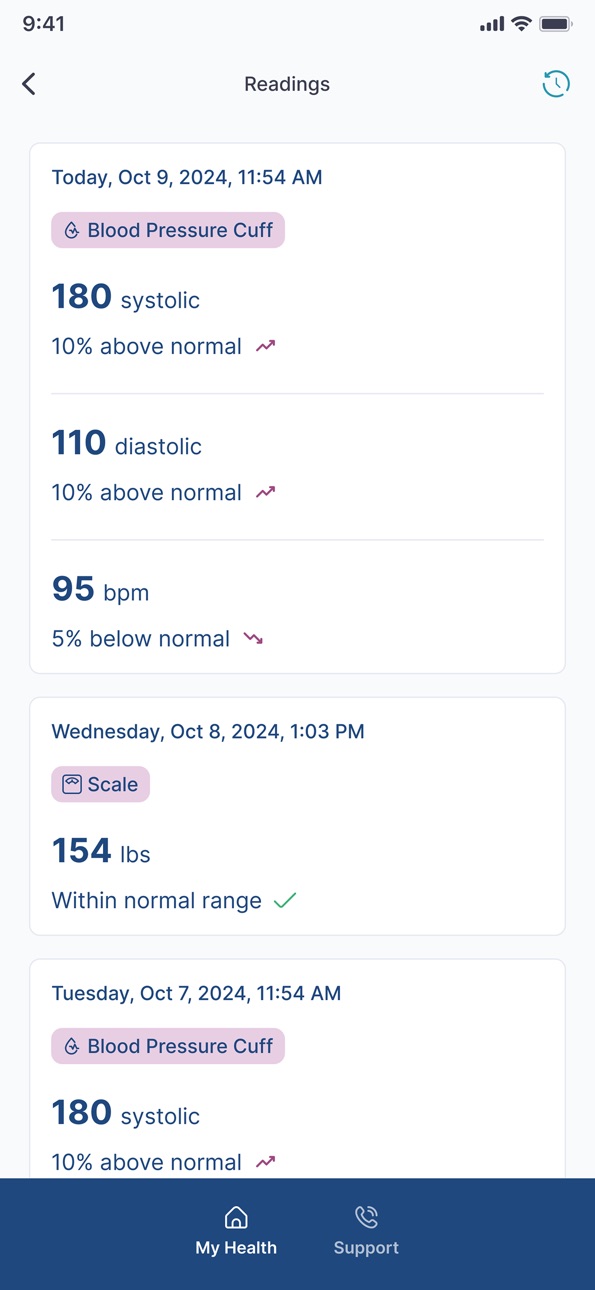Viewport: 595px width, 1290px height.
Task: Select the Scale tag on the Oct 8 reading
Action: 100,784
